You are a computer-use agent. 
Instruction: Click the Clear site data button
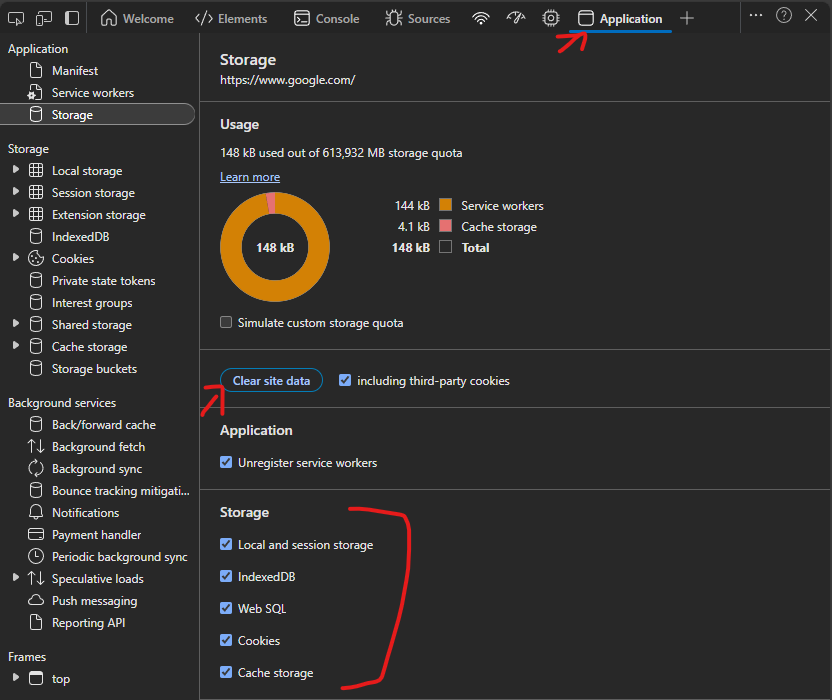point(271,381)
